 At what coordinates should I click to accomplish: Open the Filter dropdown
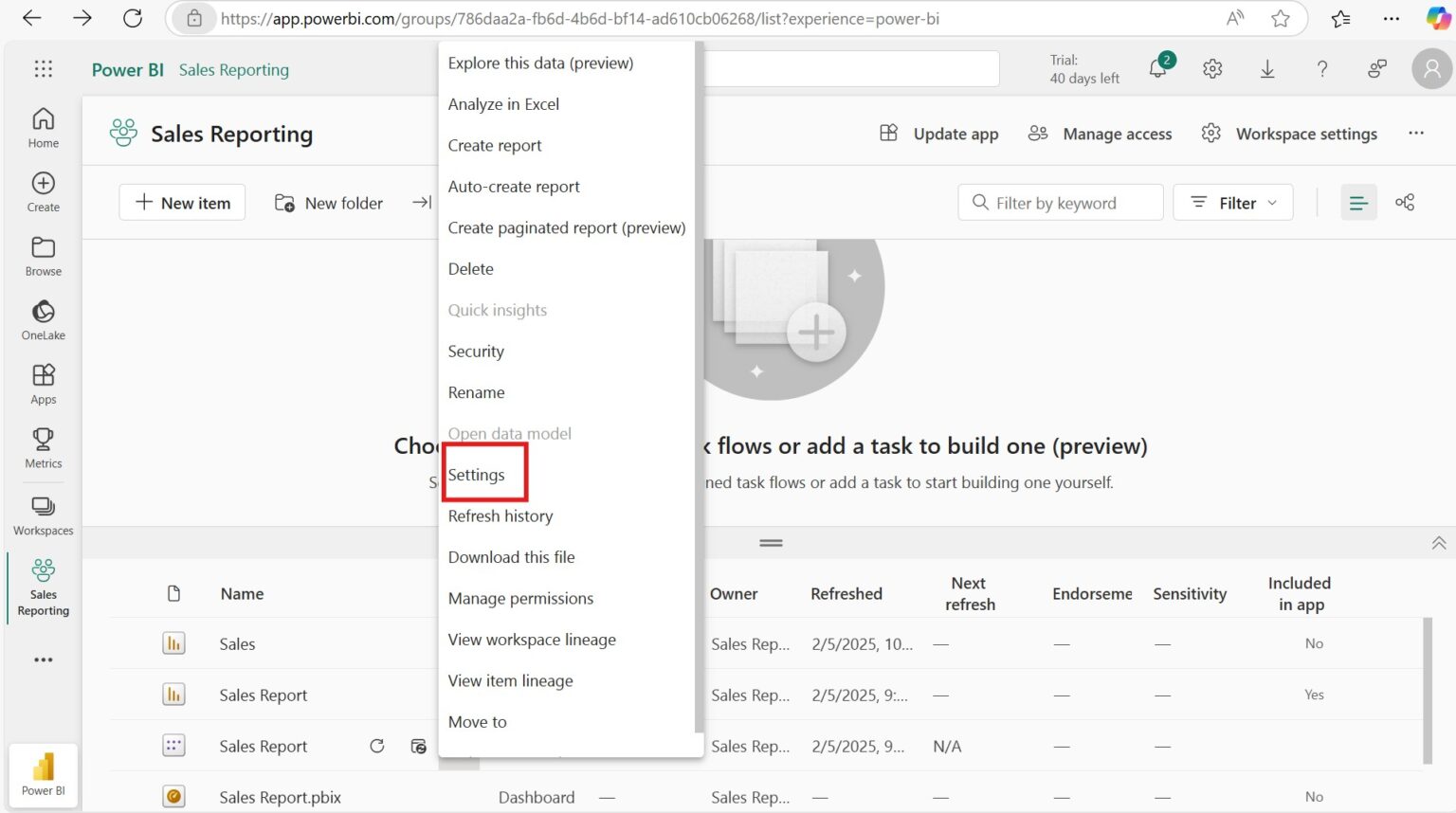1233,203
